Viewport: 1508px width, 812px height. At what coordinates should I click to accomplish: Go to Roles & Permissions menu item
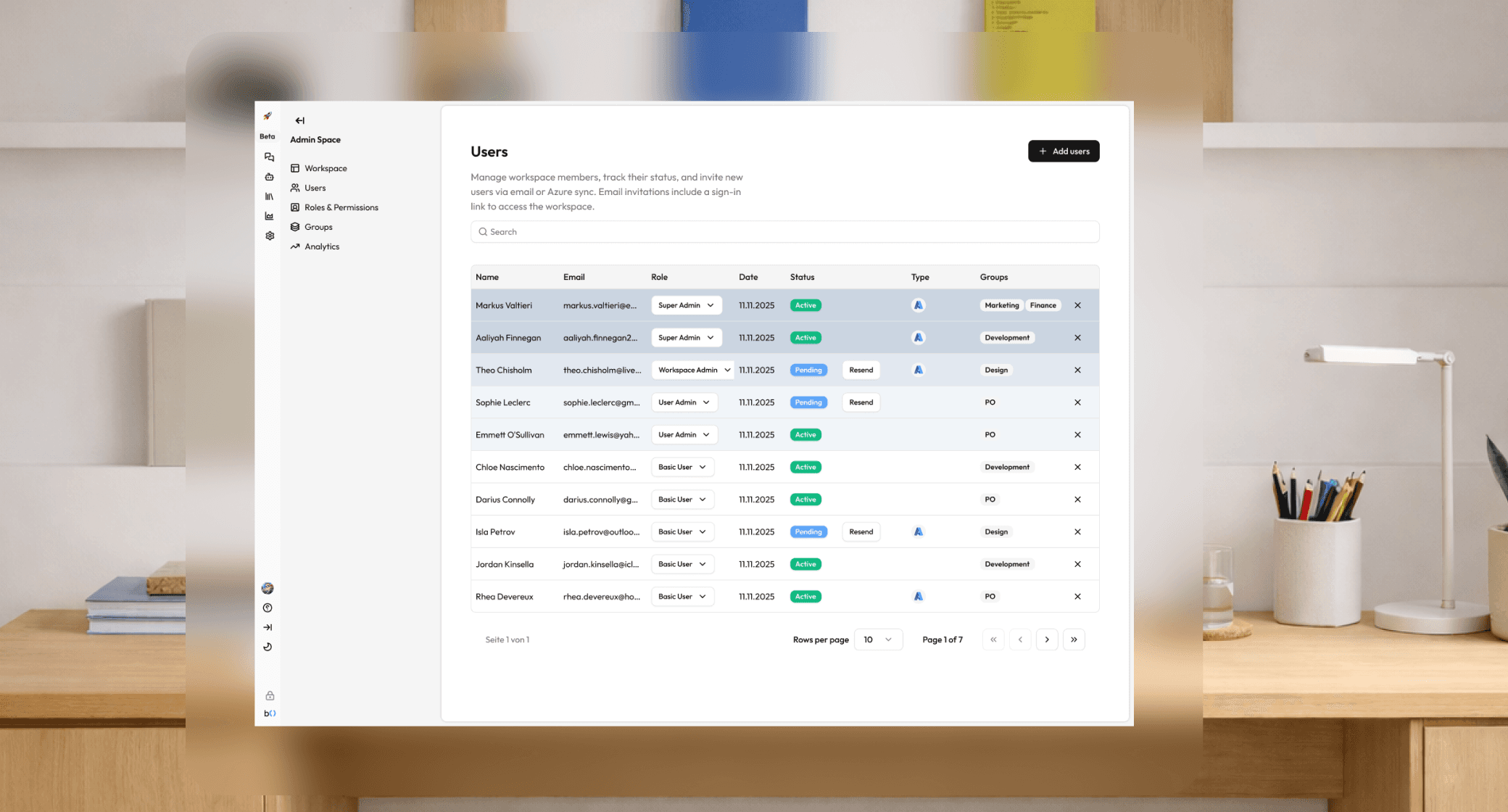click(341, 207)
